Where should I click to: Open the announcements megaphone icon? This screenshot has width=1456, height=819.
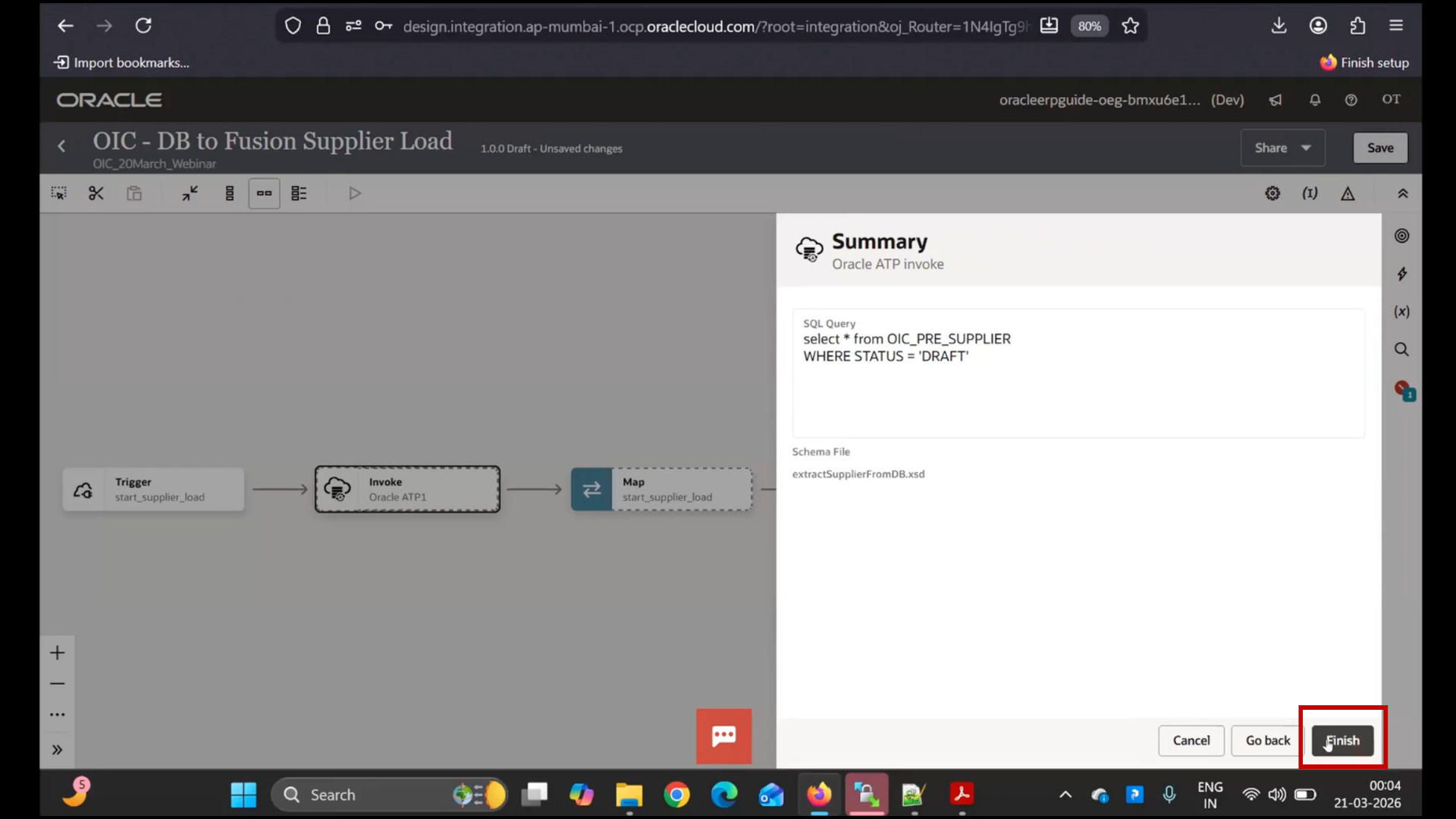point(1276,100)
